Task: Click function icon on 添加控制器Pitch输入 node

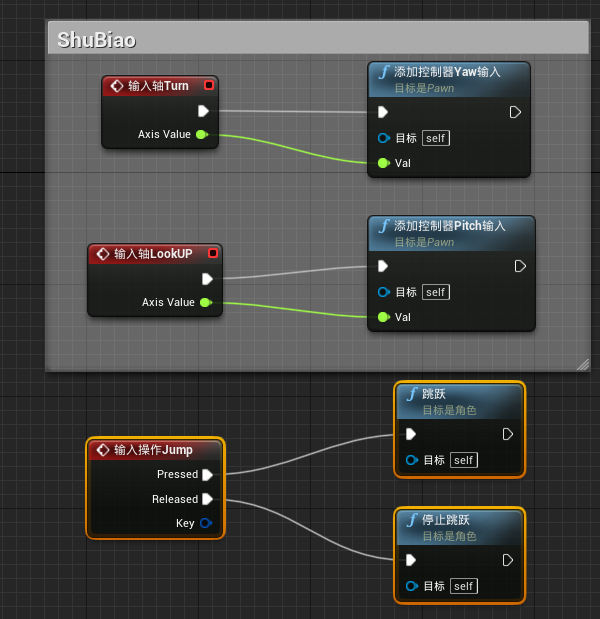Action: 384,226
